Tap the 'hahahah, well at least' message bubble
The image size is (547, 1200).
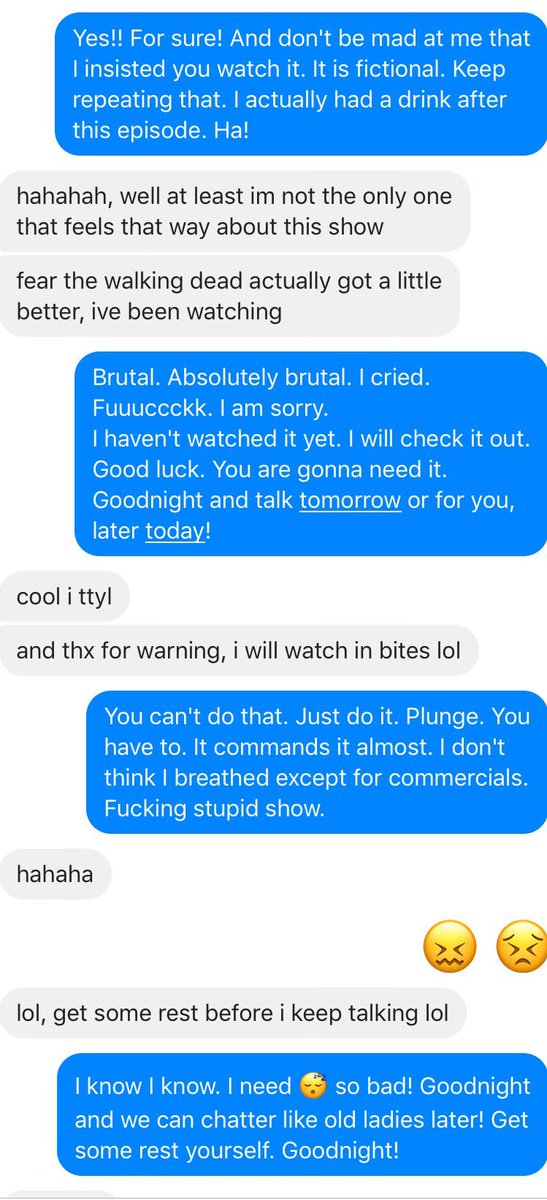click(234, 211)
